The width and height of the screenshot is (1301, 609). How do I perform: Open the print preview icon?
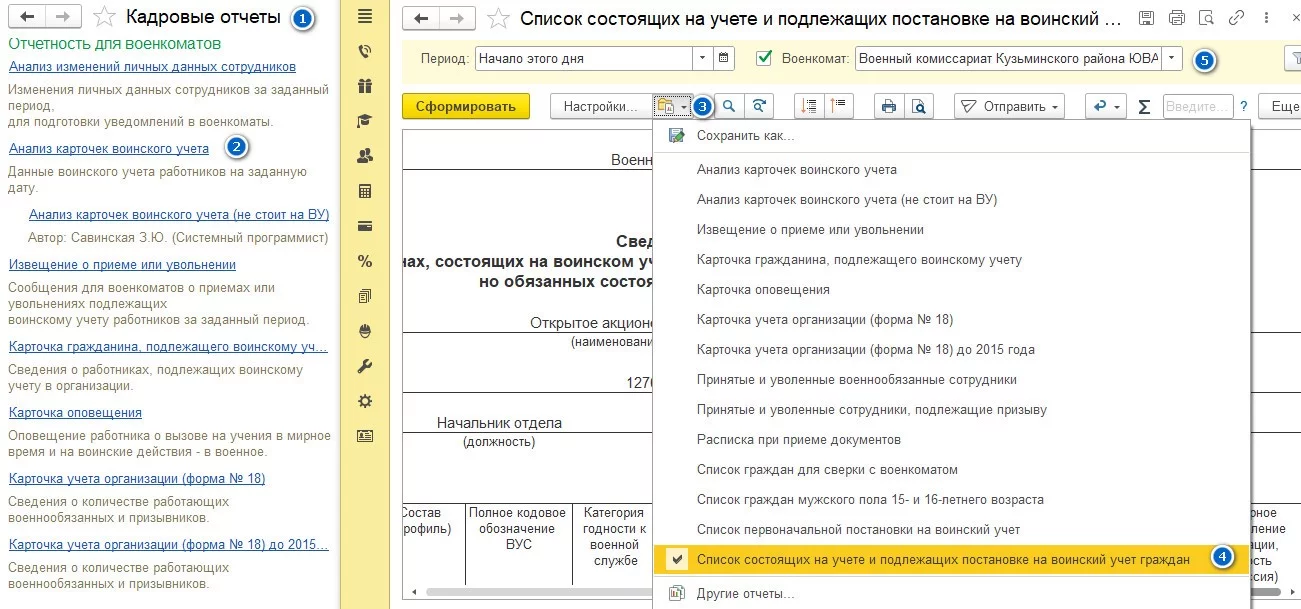click(x=918, y=106)
